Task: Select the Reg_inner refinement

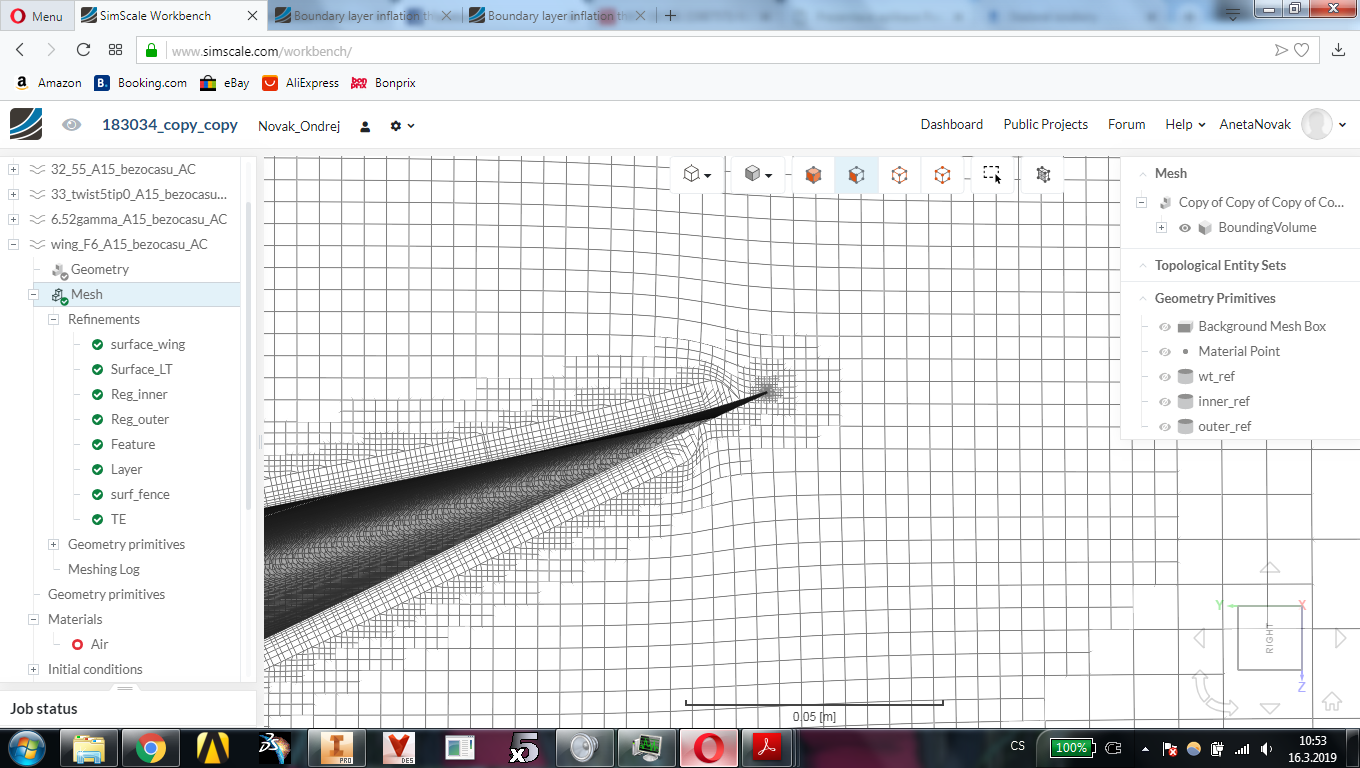Action: [139, 394]
